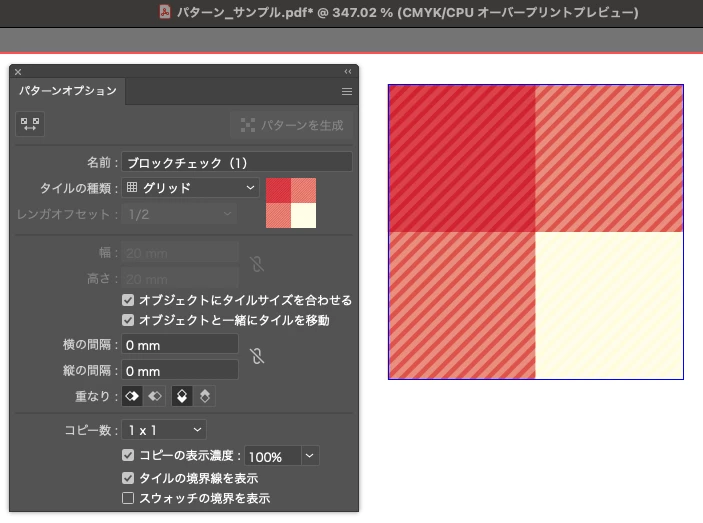Click the document title パターン_サンプル.pdf
703x523 pixels.
[x=244, y=12]
